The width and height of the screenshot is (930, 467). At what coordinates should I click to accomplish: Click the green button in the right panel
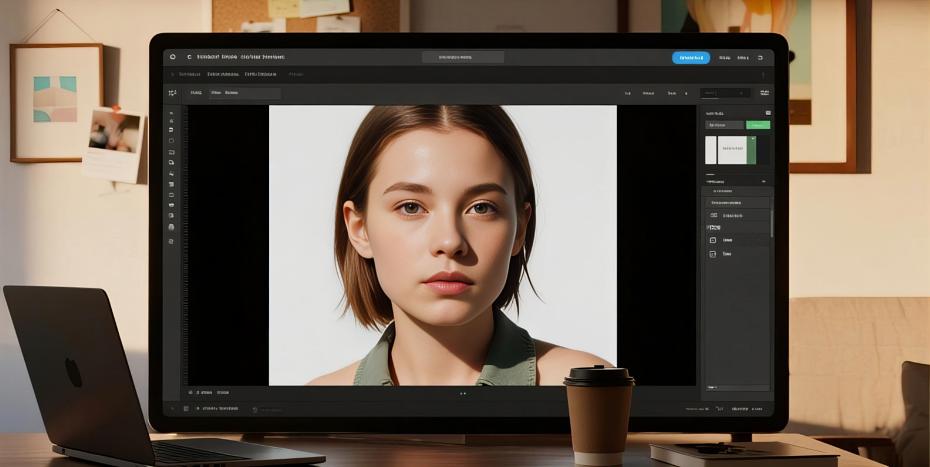click(x=758, y=125)
